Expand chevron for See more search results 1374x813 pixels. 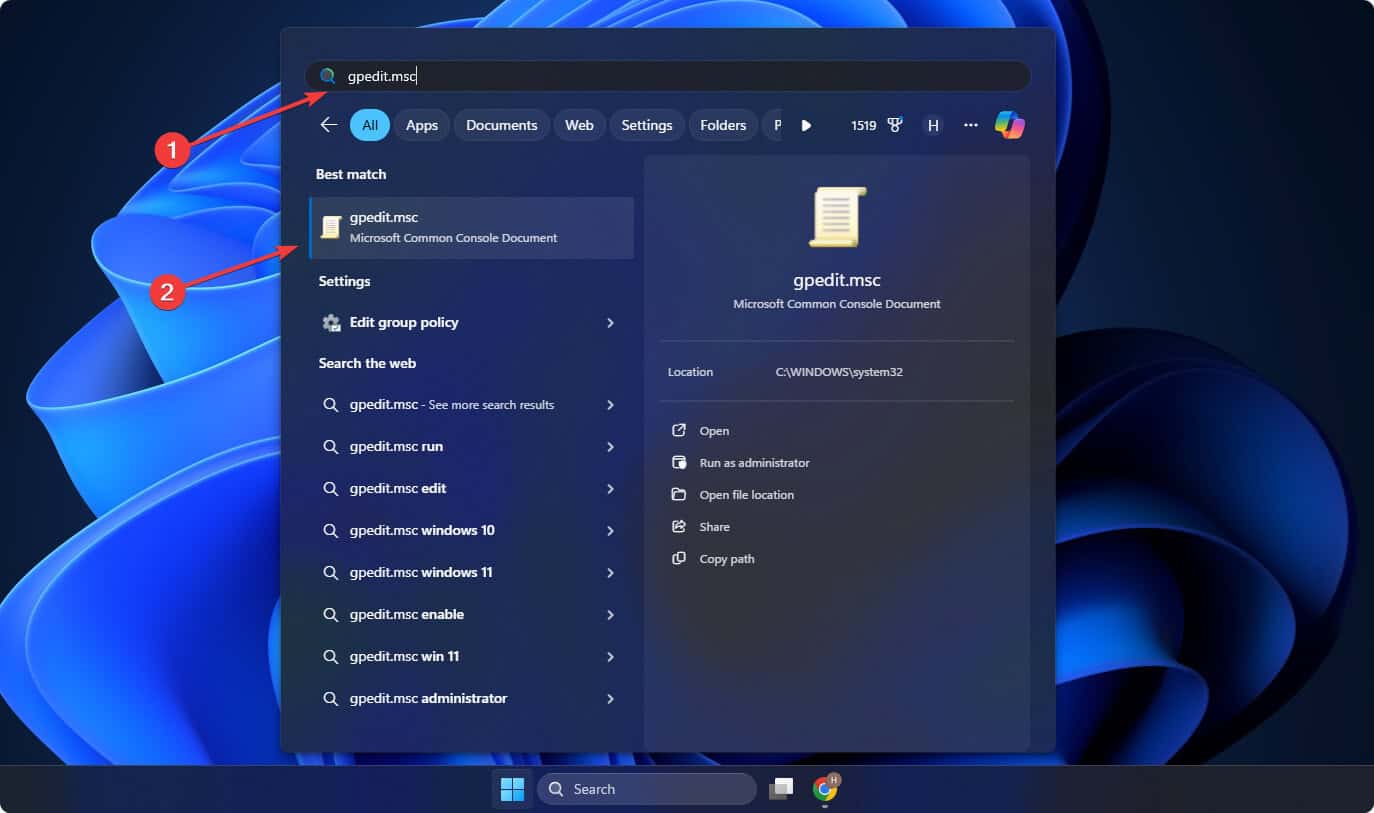[x=610, y=405]
